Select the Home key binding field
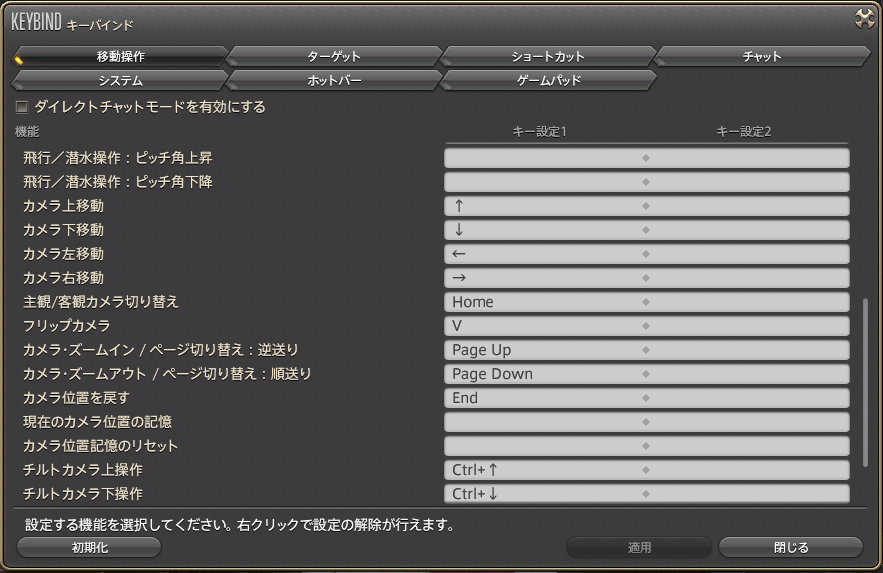 point(545,302)
